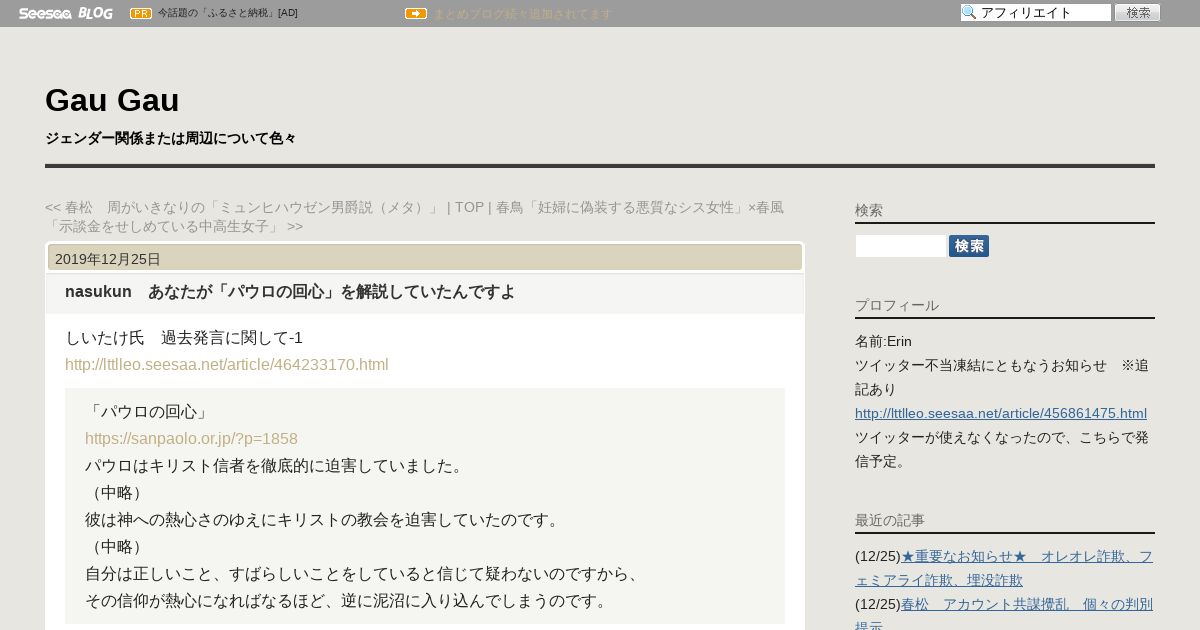The image size is (1200, 630).
Task: Open the Gau Gau blog title
Action: (112, 100)
